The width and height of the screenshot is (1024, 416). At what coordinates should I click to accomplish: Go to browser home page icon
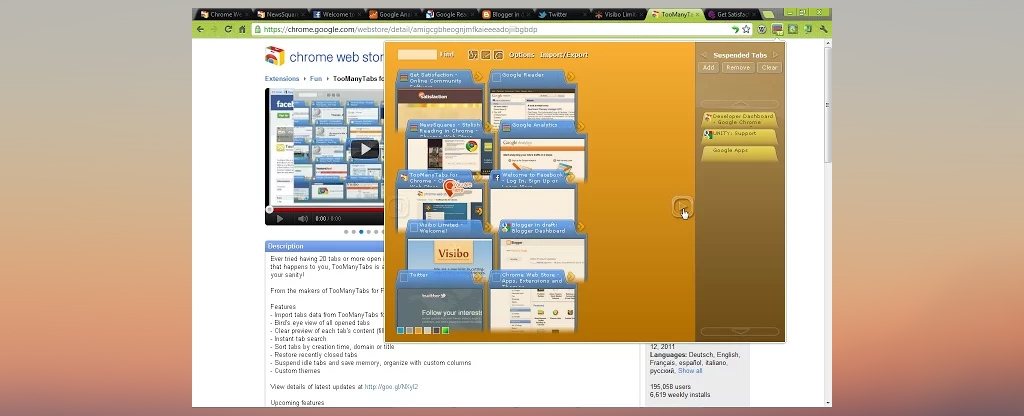[242, 29]
